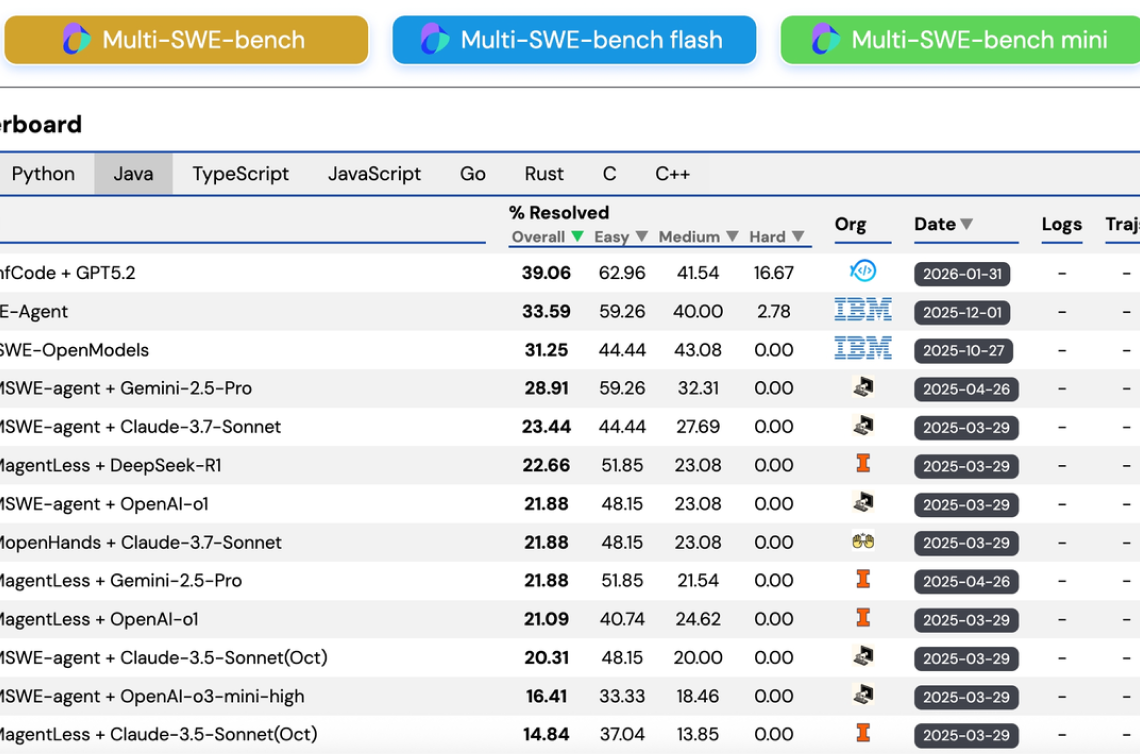Click orange org icon for MagentLess + DeepSeek-R1

pyautogui.click(x=863, y=463)
